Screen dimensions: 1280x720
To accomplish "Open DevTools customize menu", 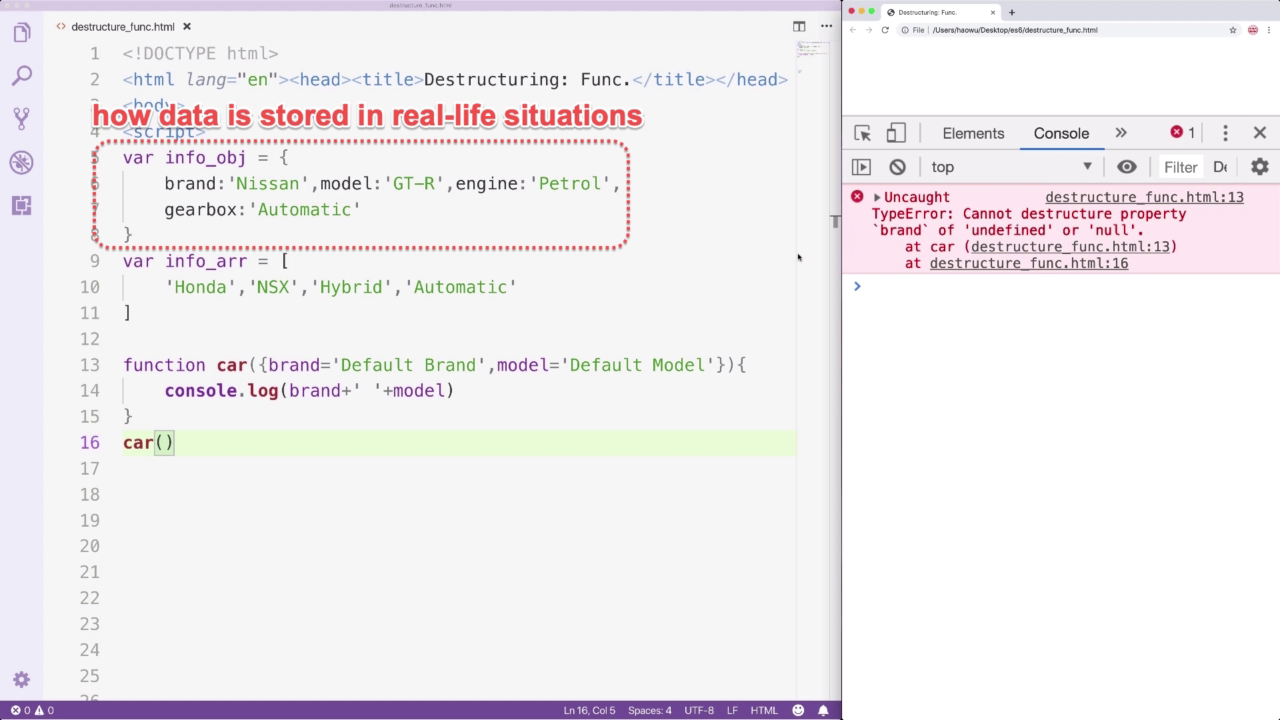I will (1225, 133).
